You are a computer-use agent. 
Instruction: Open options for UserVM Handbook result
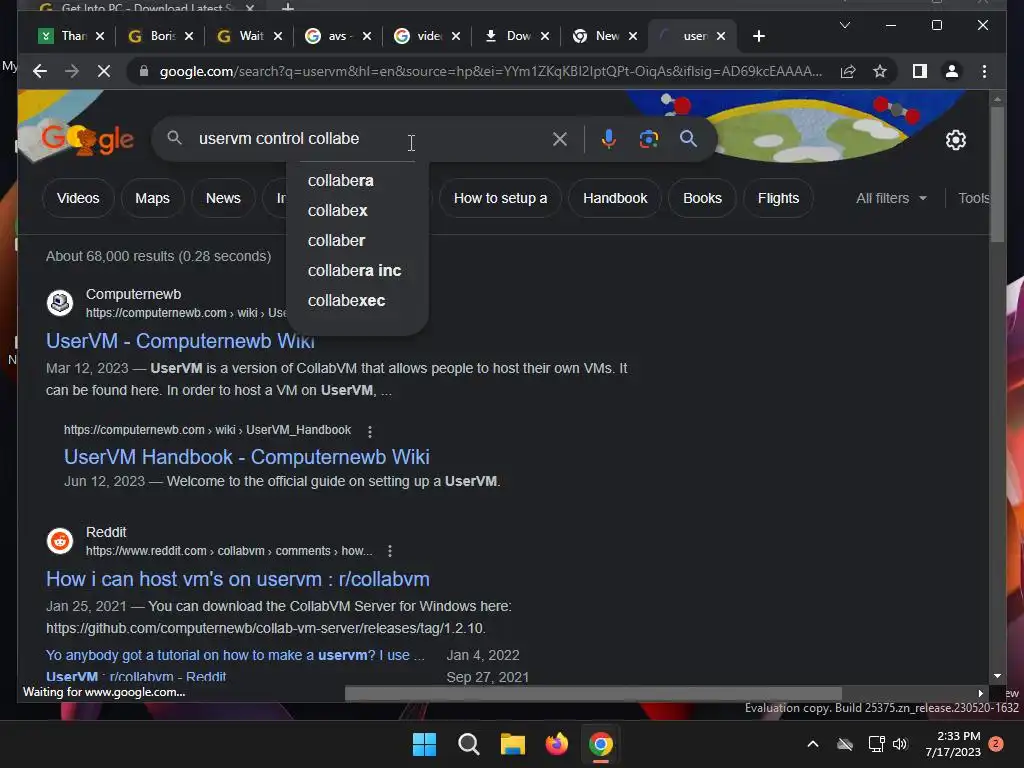tap(370, 432)
